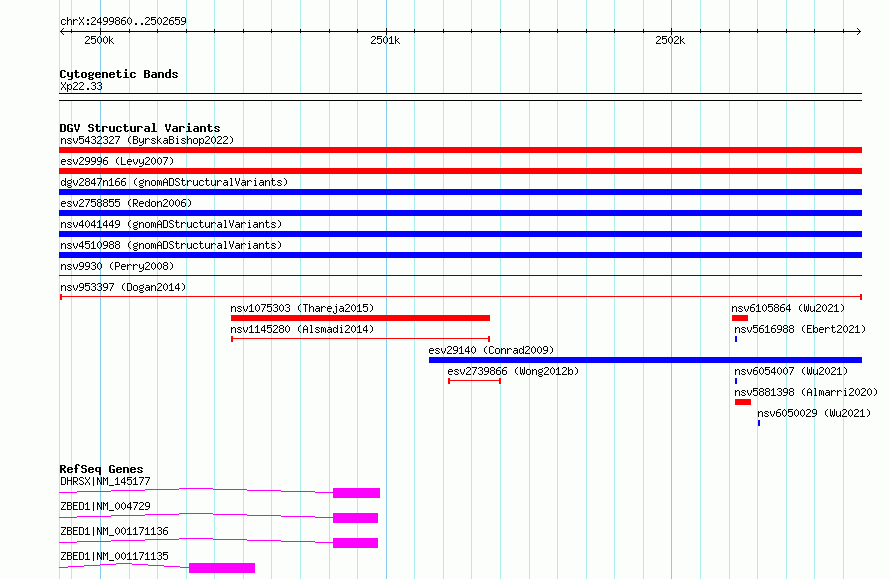Open gene ZBED1|NM_001171136 label
This screenshot has height=579, width=890.
114,531
